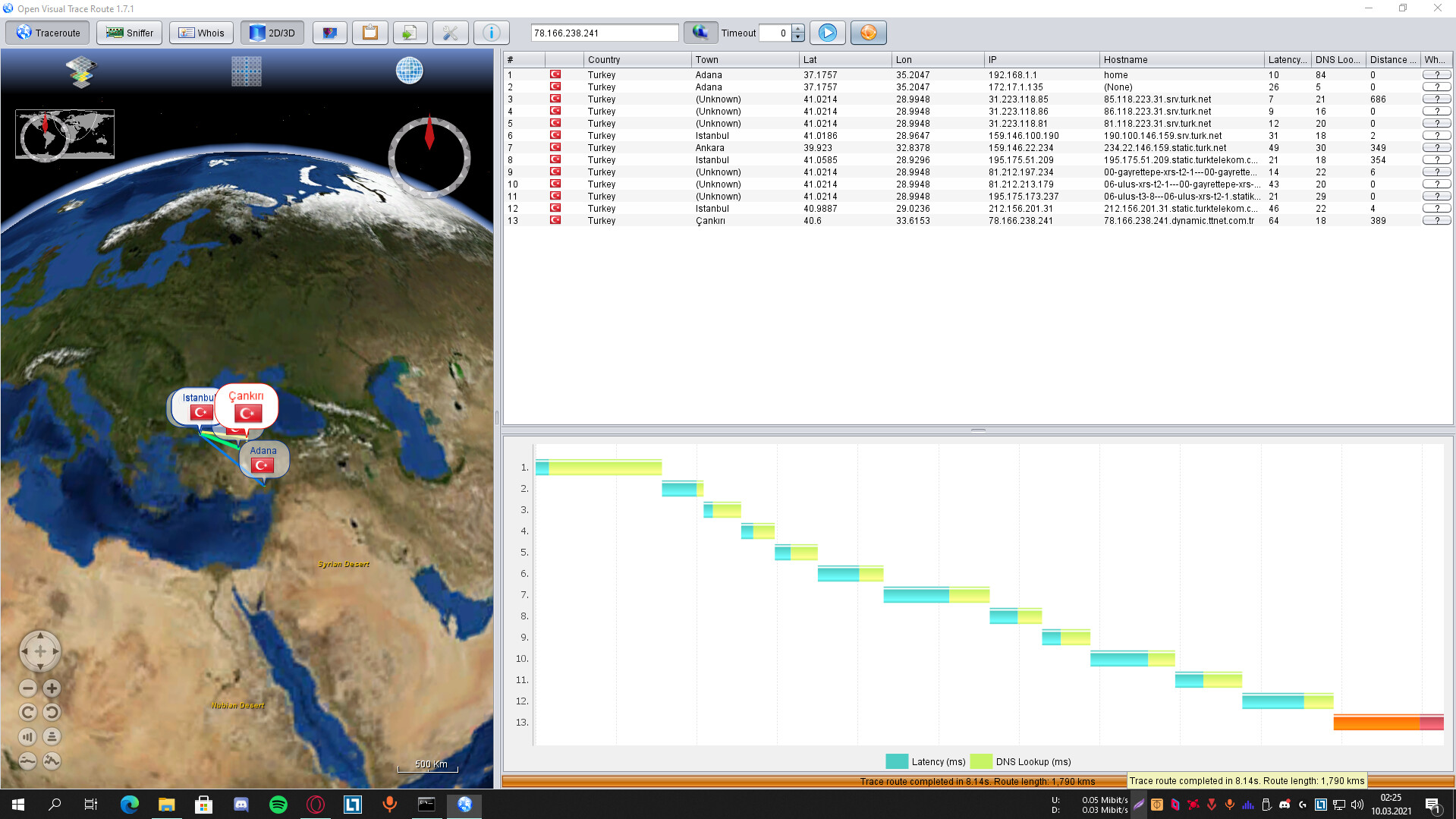Screen dimensions: 1456x819
Task: Click the target host input field
Action: [x=605, y=33]
